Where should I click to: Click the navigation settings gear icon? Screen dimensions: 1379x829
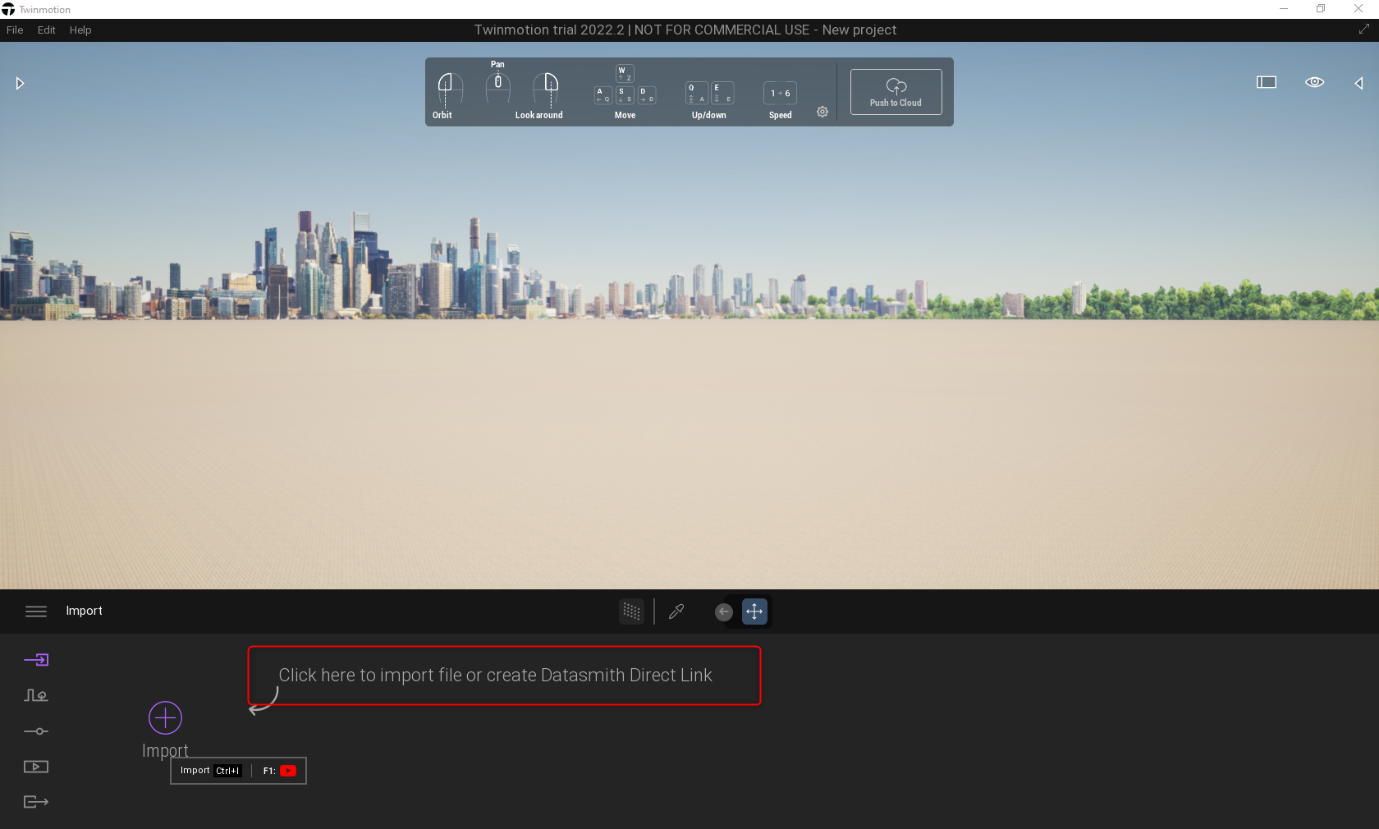click(822, 112)
